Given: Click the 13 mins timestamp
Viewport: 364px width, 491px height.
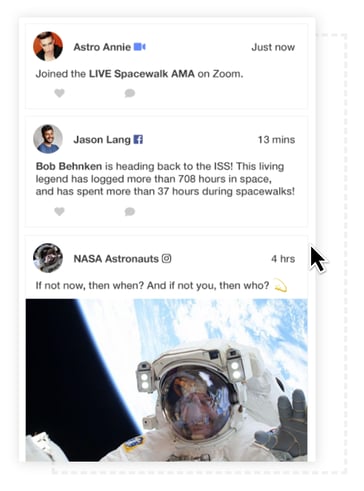Looking at the screenshot, I should tap(276, 140).
